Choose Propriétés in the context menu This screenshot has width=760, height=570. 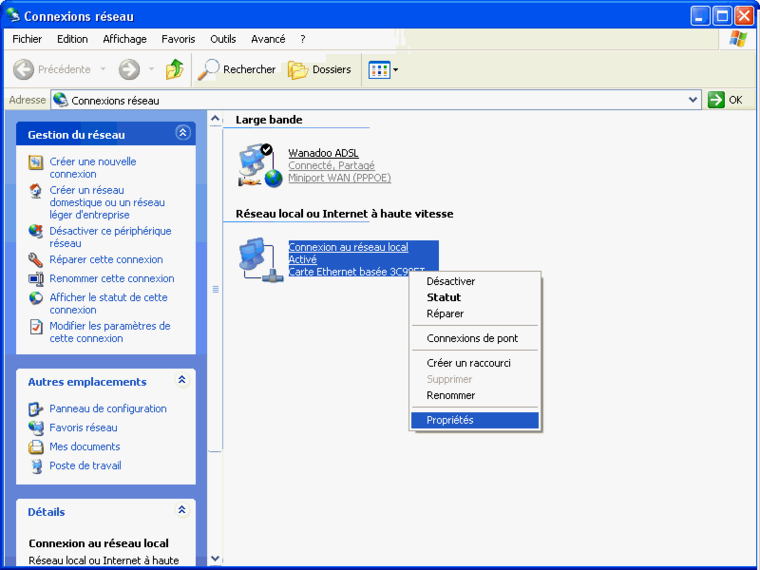475,420
